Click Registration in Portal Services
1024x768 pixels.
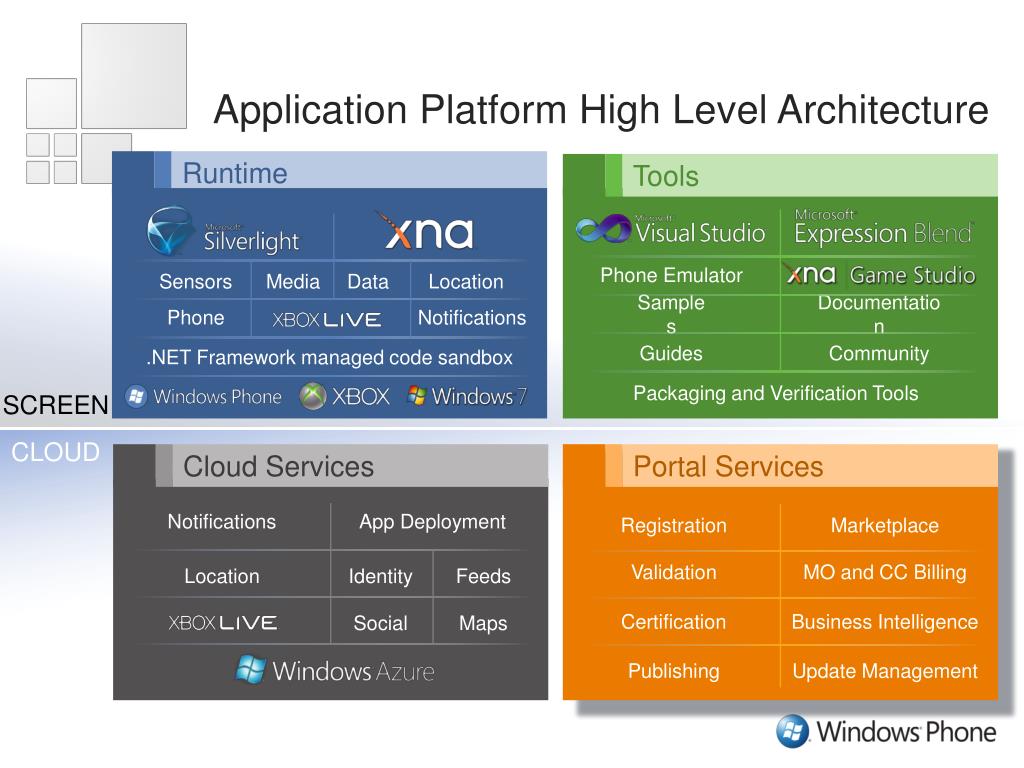(x=673, y=526)
